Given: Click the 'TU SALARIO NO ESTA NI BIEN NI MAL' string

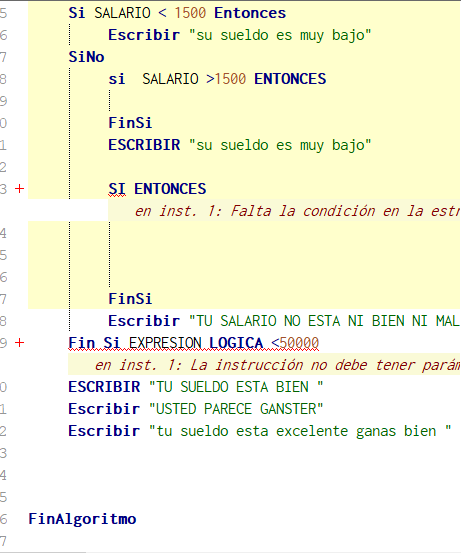Looking at the screenshot, I should (x=324, y=321).
